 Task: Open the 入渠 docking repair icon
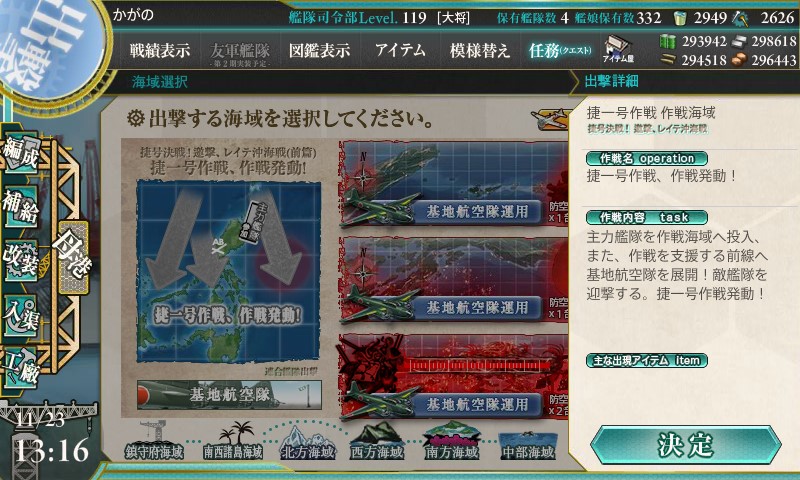tap(21, 315)
